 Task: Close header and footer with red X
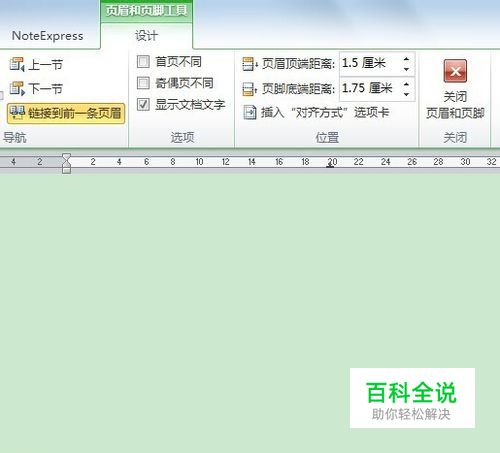(x=455, y=71)
